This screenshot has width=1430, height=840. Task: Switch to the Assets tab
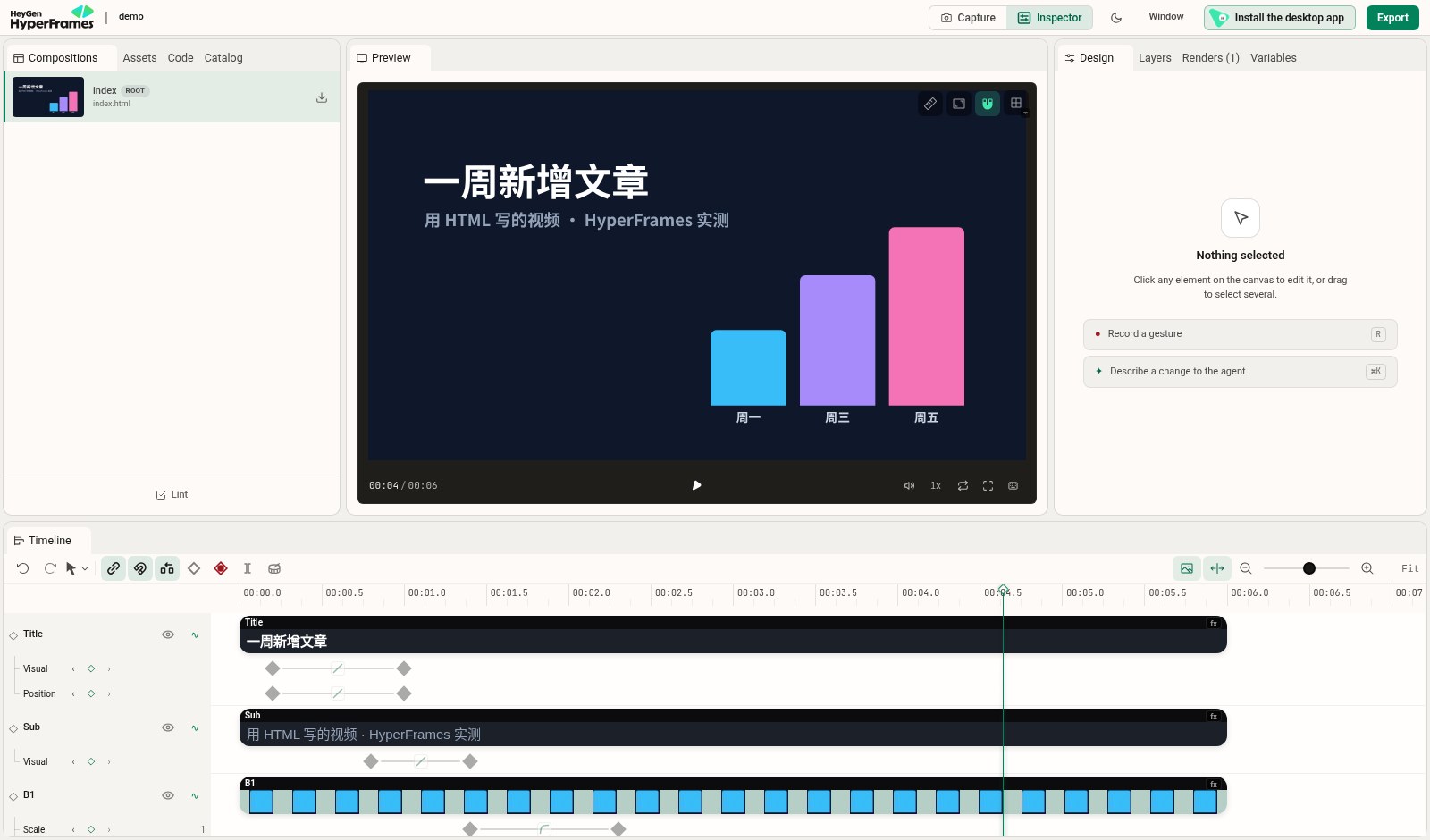coord(140,58)
